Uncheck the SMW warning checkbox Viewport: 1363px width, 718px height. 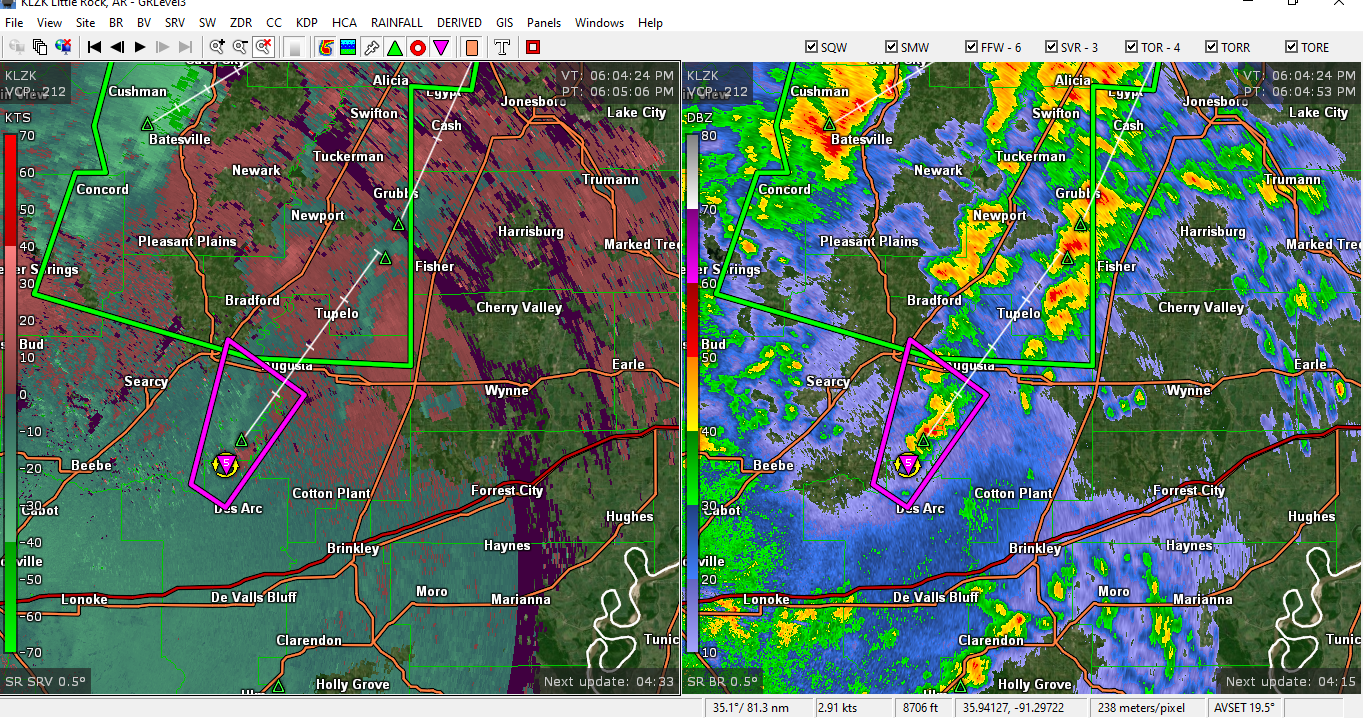pos(891,47)
